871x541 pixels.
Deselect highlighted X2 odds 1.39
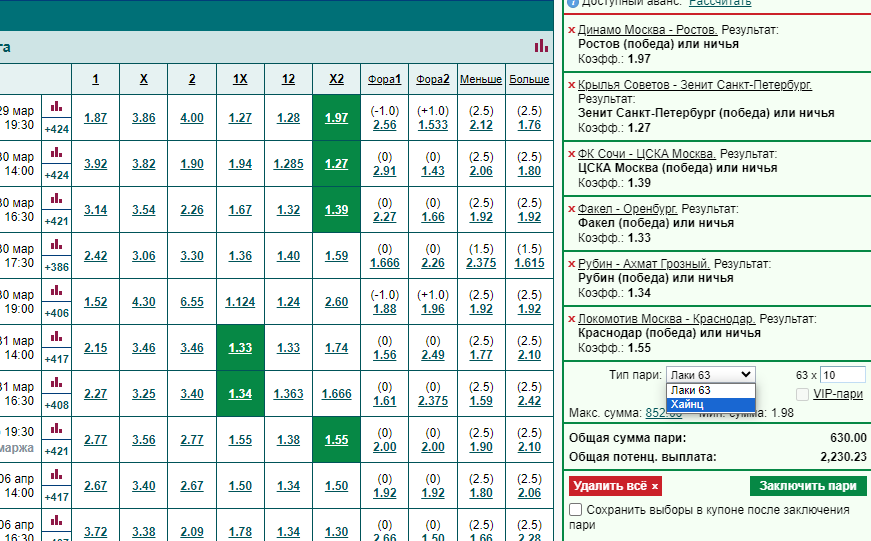[x=337, y=210]
